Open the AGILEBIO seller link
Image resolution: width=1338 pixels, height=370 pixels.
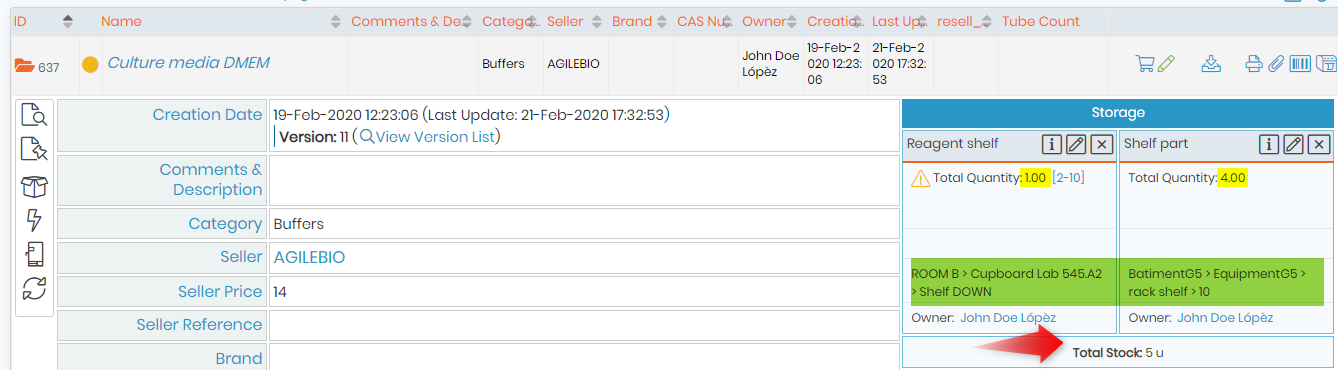pyautogui.click(x=309, y=257)
